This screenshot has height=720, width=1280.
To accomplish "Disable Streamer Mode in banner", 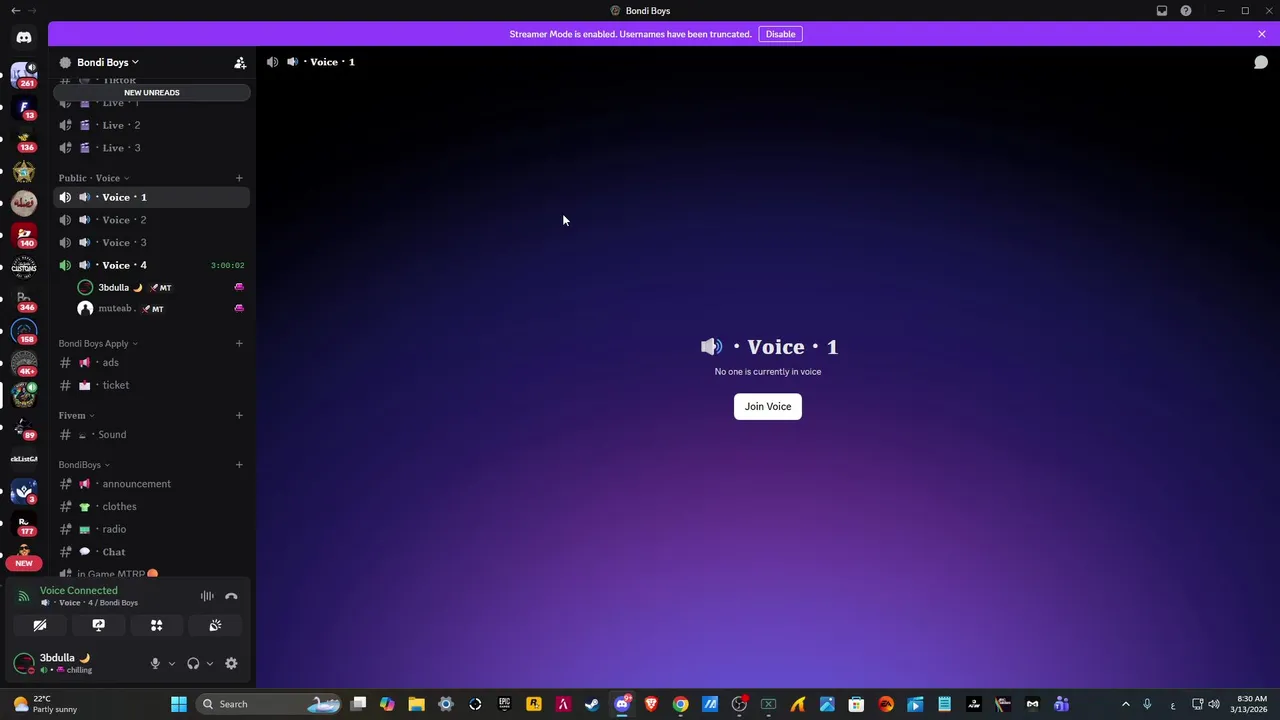I will (x=780, y=34).
